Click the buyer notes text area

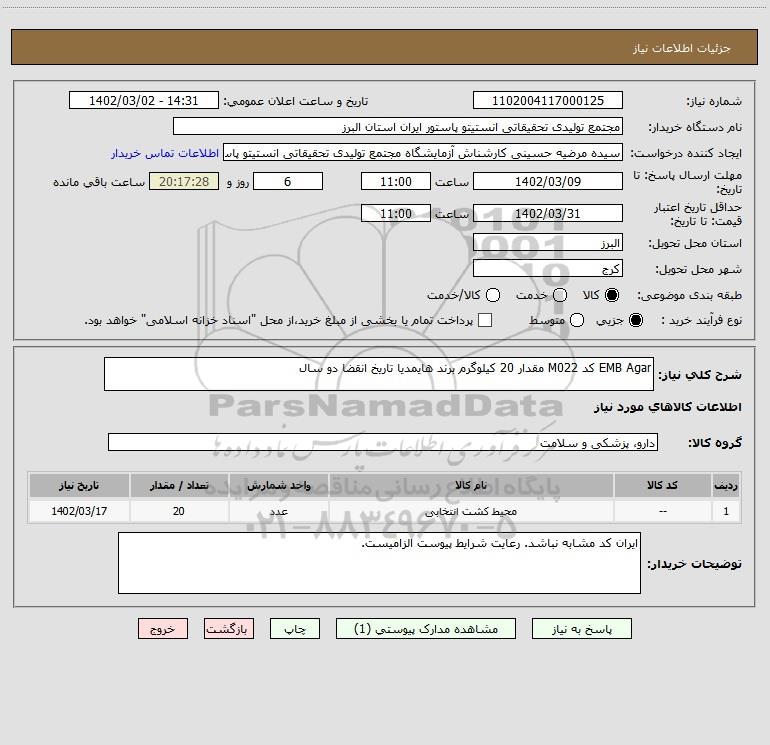pyautogui.click(x=379, y=563)
